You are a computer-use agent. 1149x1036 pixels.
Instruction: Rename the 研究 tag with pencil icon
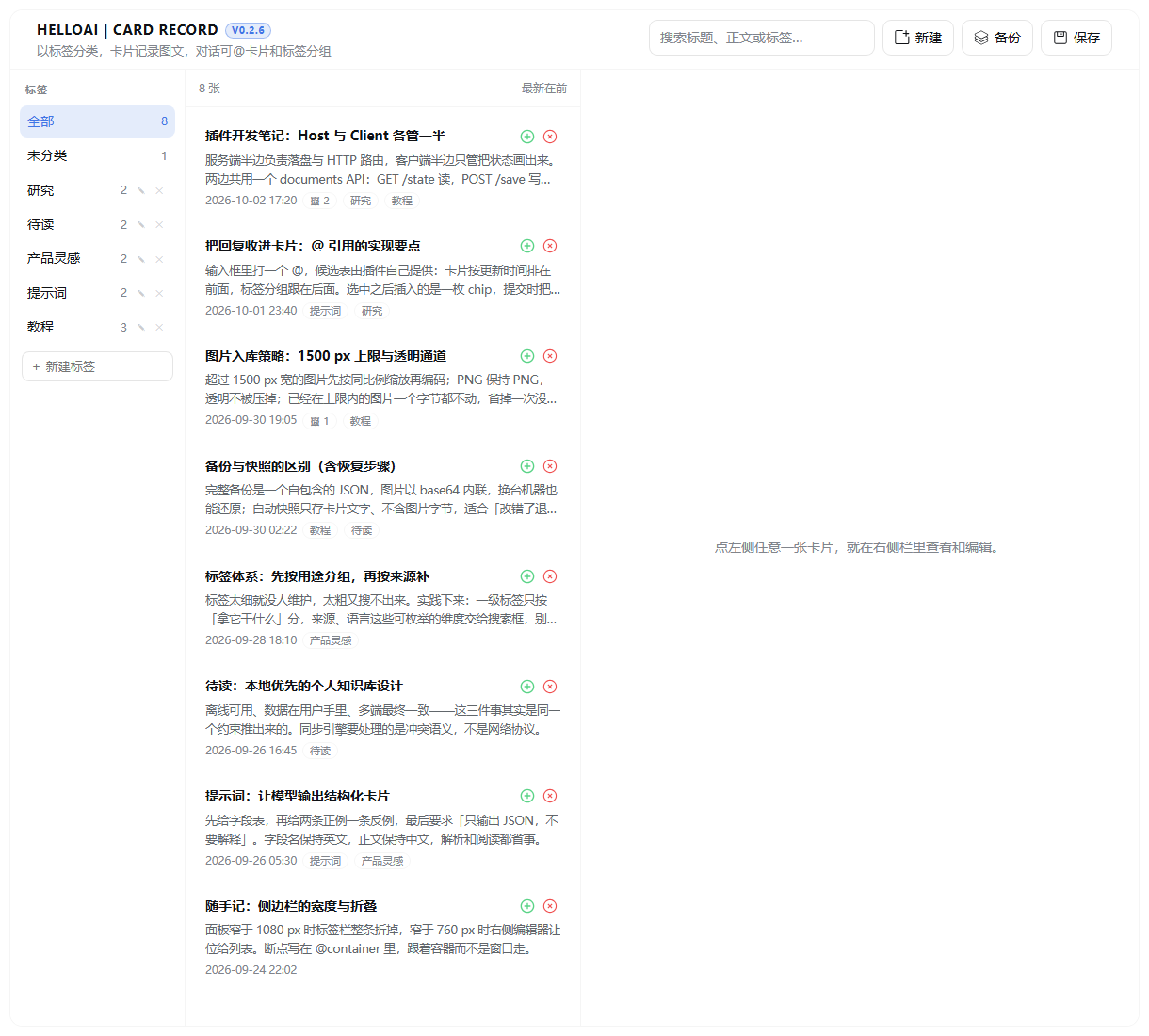click(x=141, y=190)
